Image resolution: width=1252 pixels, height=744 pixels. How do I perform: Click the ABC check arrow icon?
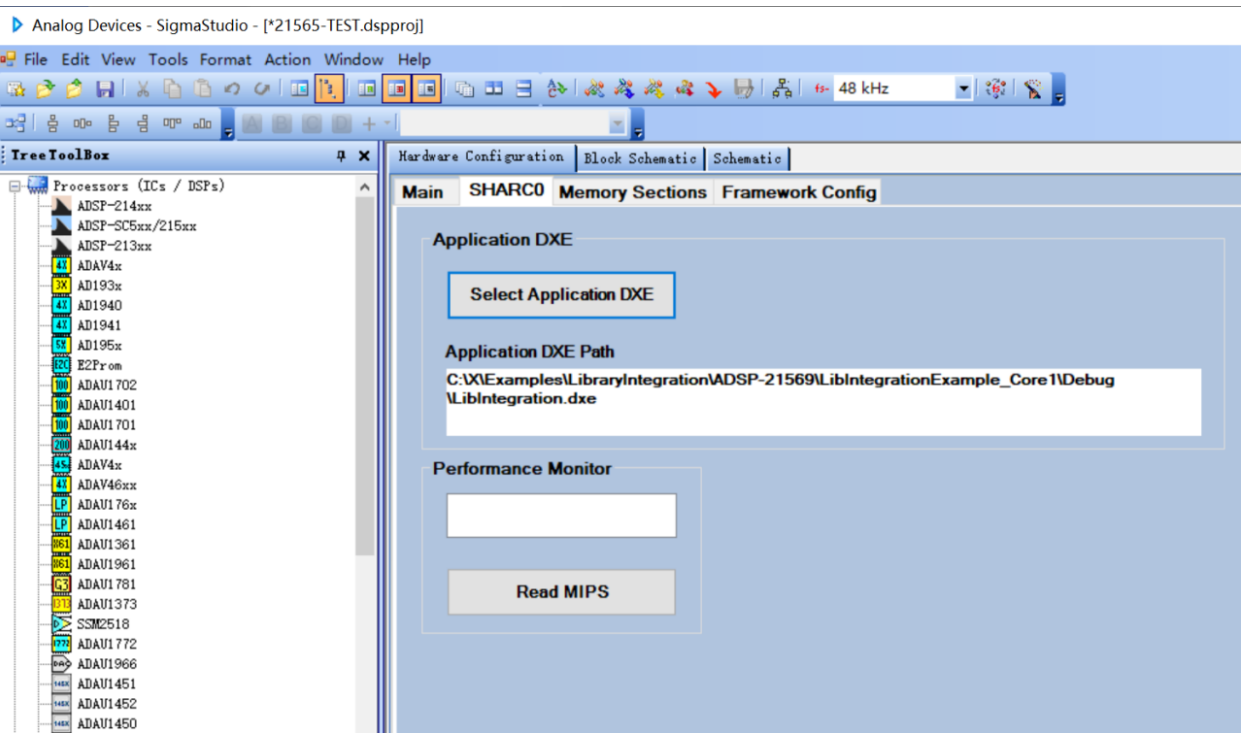pos(557,89)
